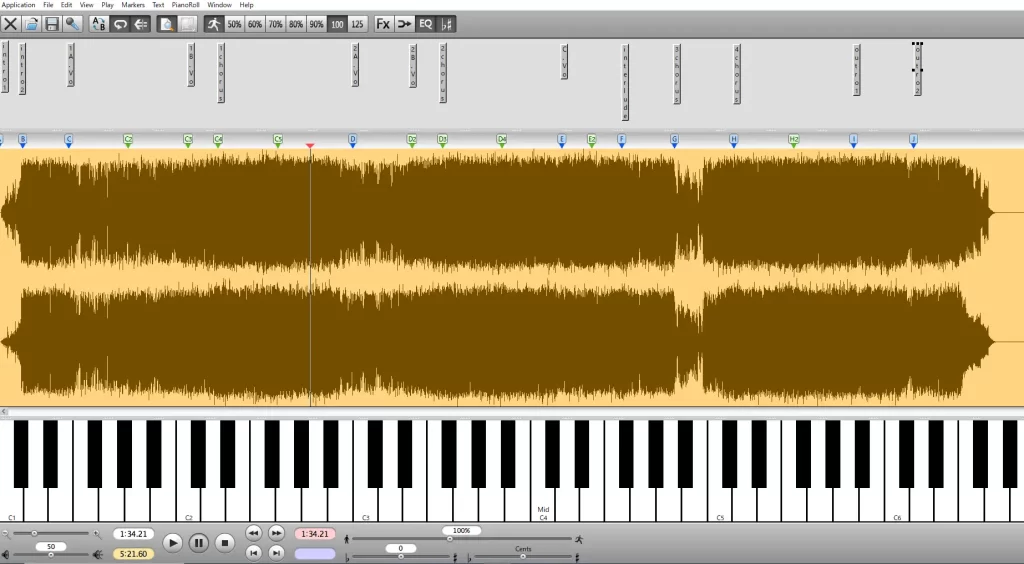Open the PianoRoll menu
The height and width of the screenshot is (564, 1024).
(186, 5)
